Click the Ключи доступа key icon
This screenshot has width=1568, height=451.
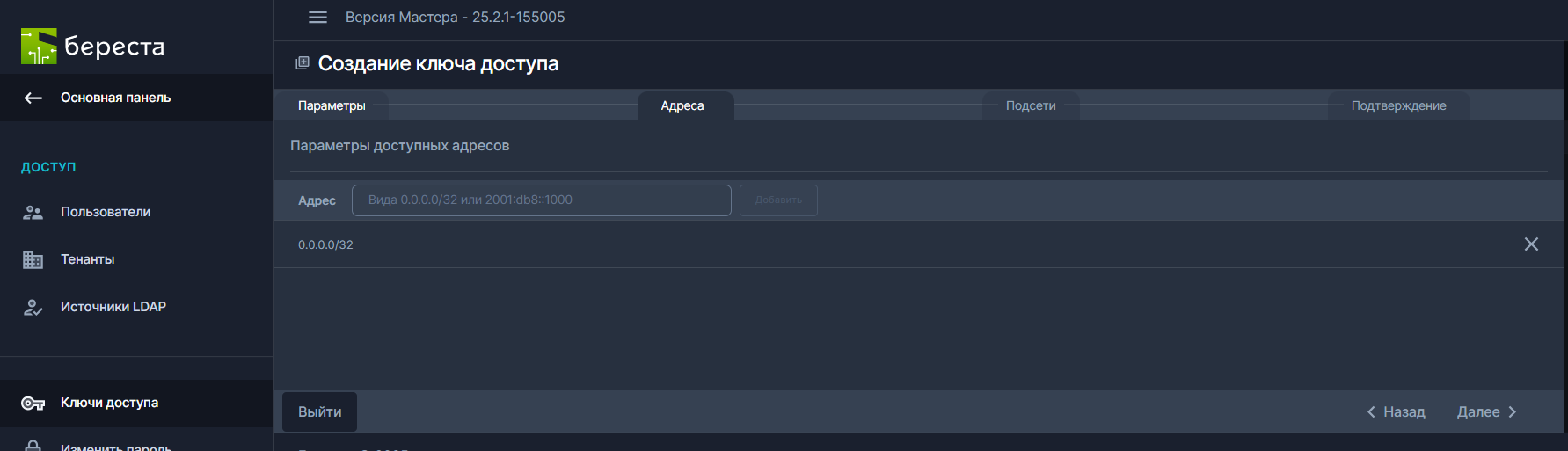tap(33, 403)
